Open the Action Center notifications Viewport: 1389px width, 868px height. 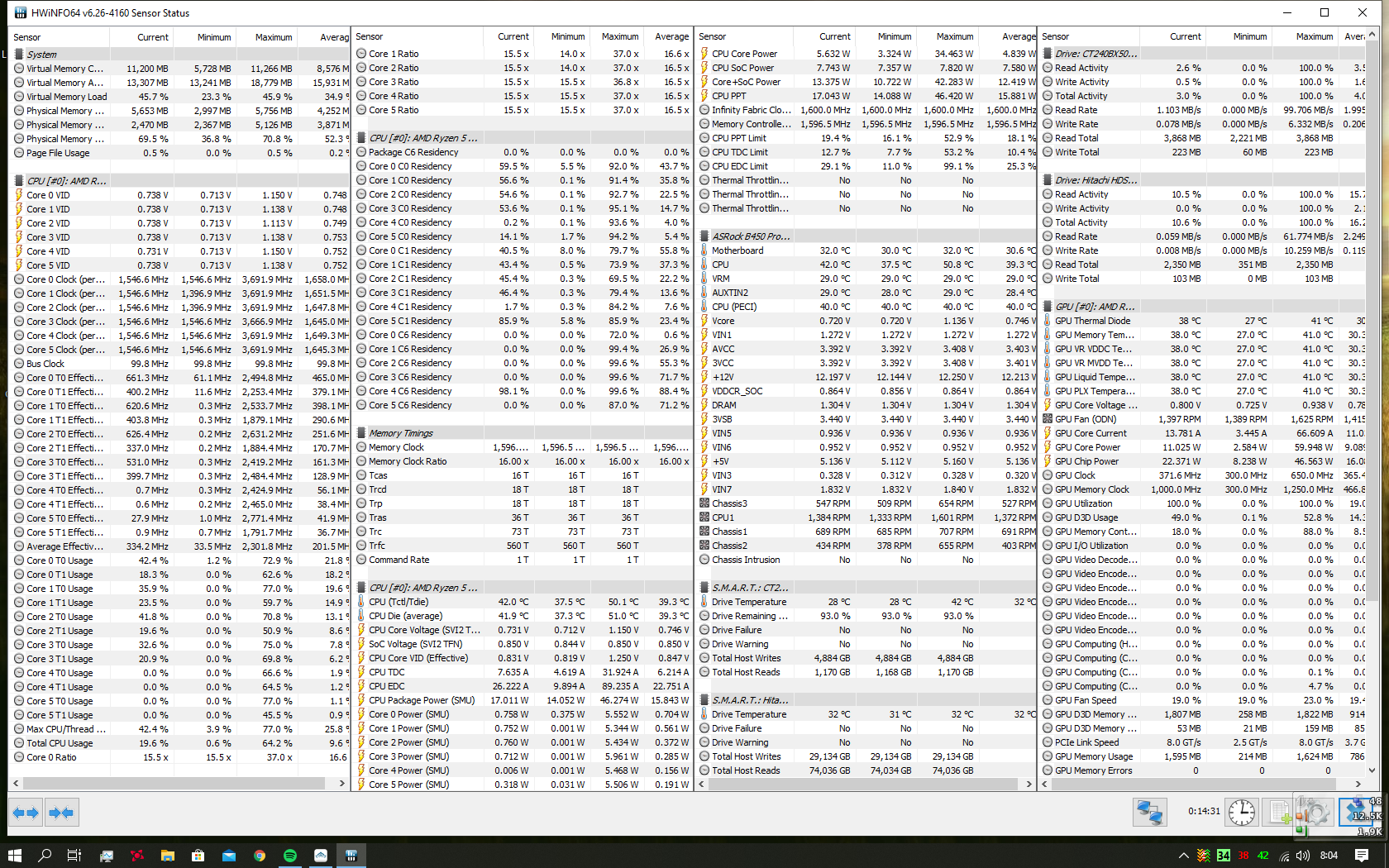point(1362,856)
